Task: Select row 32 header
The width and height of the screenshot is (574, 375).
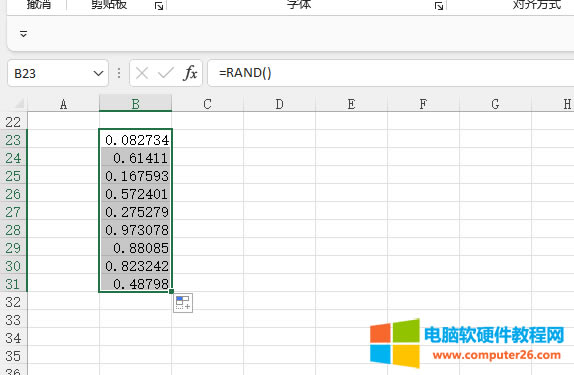Action: click(13, 302)
